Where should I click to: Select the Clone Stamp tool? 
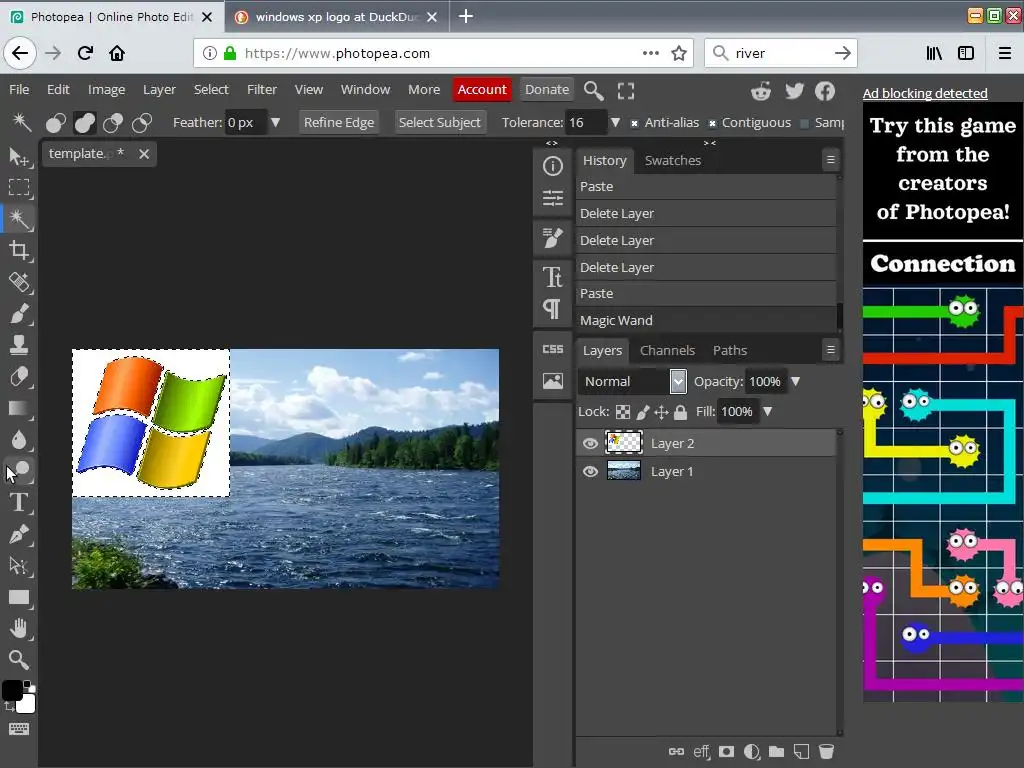pos(18,345)
